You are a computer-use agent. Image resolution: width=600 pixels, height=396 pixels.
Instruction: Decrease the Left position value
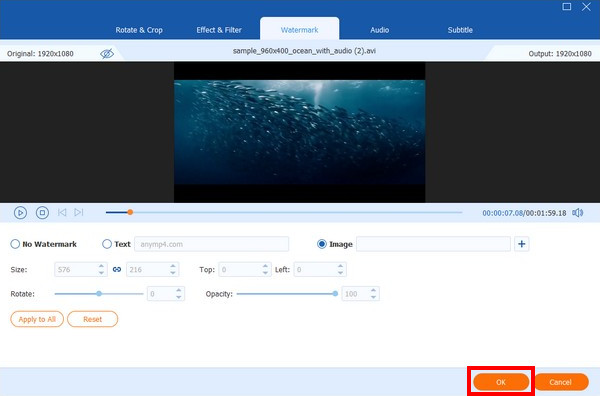coord(341,273)
